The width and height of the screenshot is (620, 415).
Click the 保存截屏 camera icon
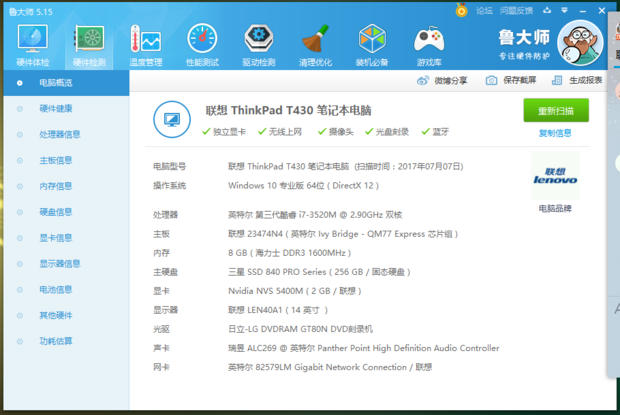[x=491, y=81]
